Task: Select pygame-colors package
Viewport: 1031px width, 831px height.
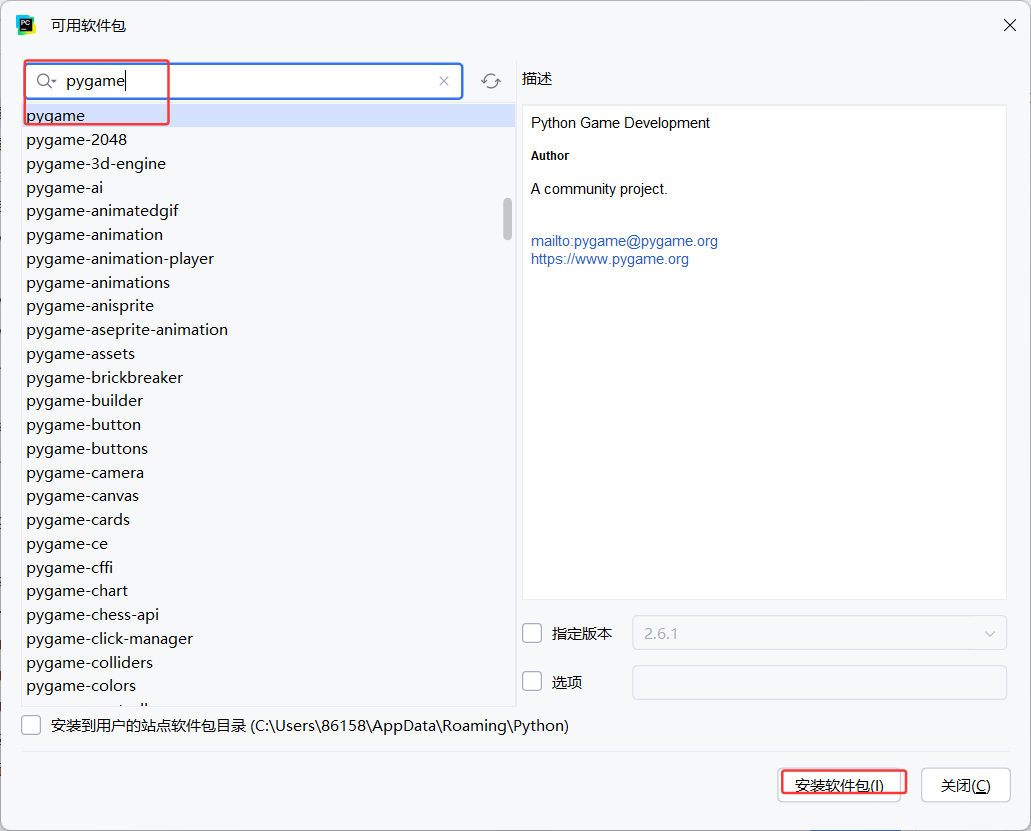Action: 268,686
